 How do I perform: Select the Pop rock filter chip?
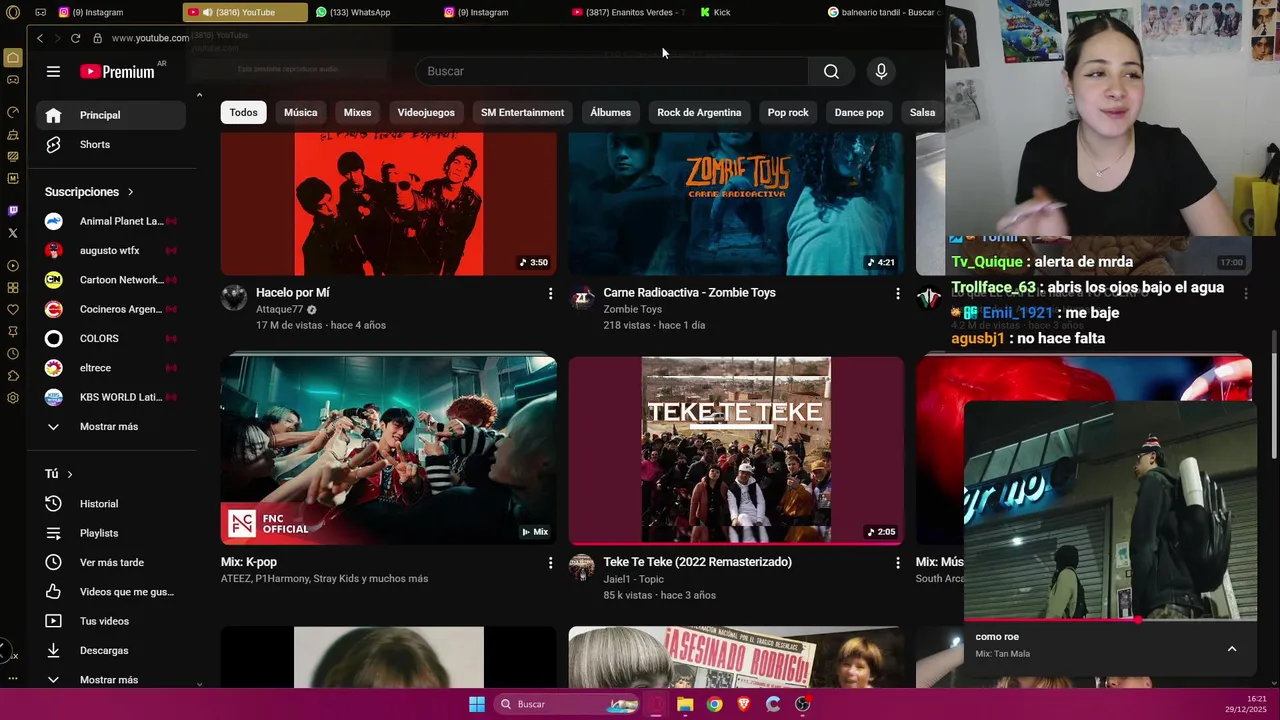click(788, 112)
